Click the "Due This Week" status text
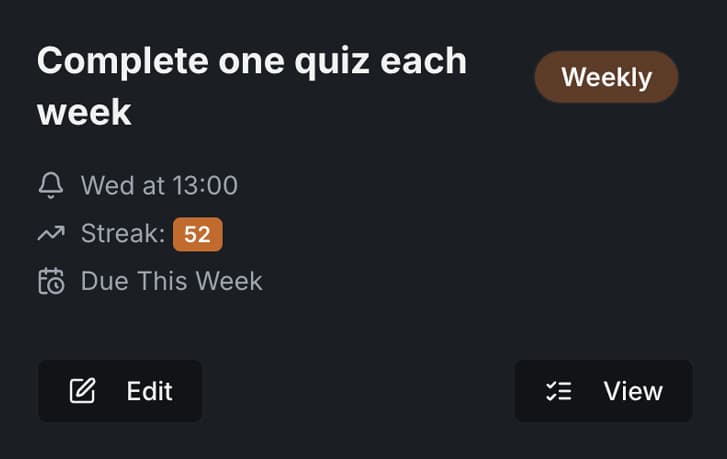 tap(171, 281)
